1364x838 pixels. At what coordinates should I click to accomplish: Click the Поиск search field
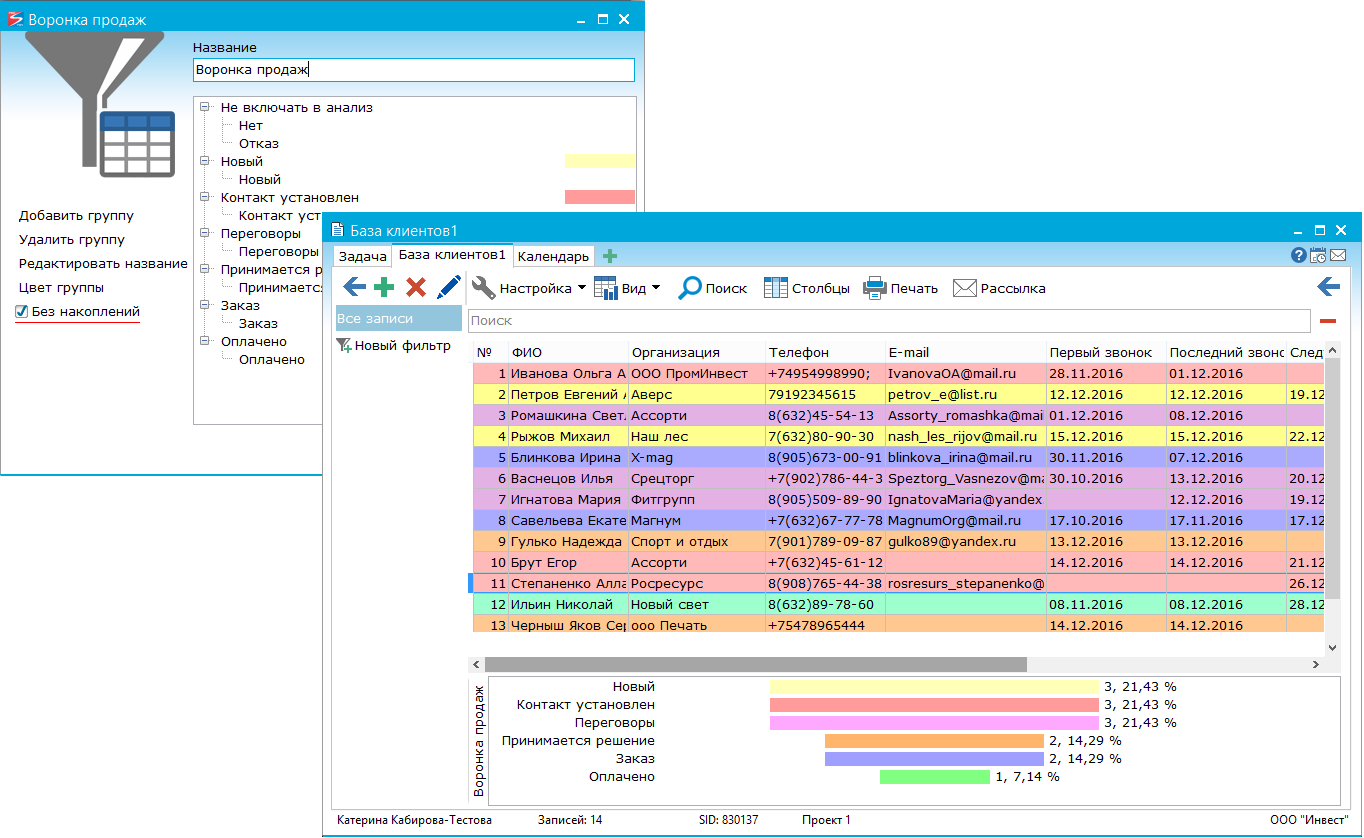coord(889,321)
